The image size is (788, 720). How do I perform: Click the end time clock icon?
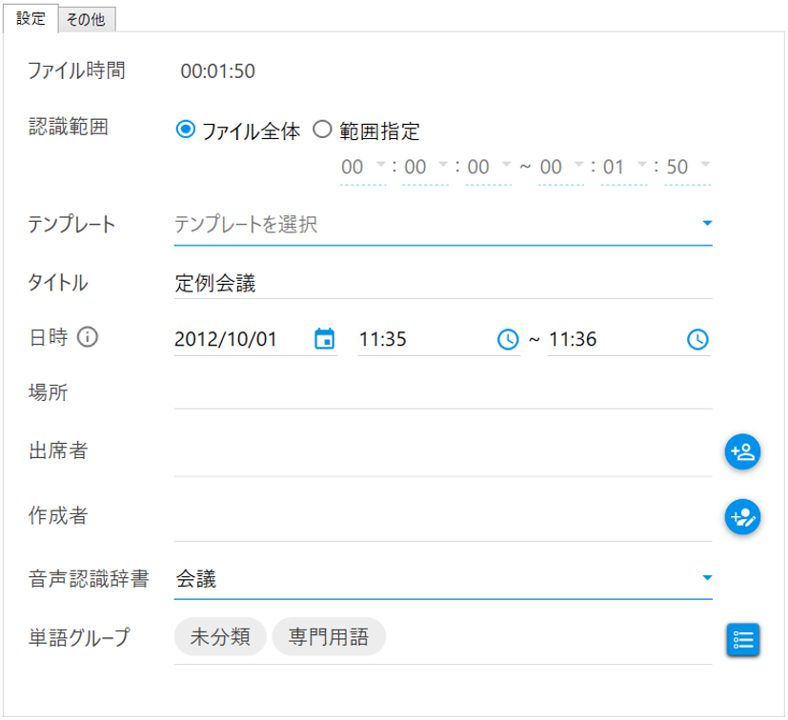[x=698, y=339]
